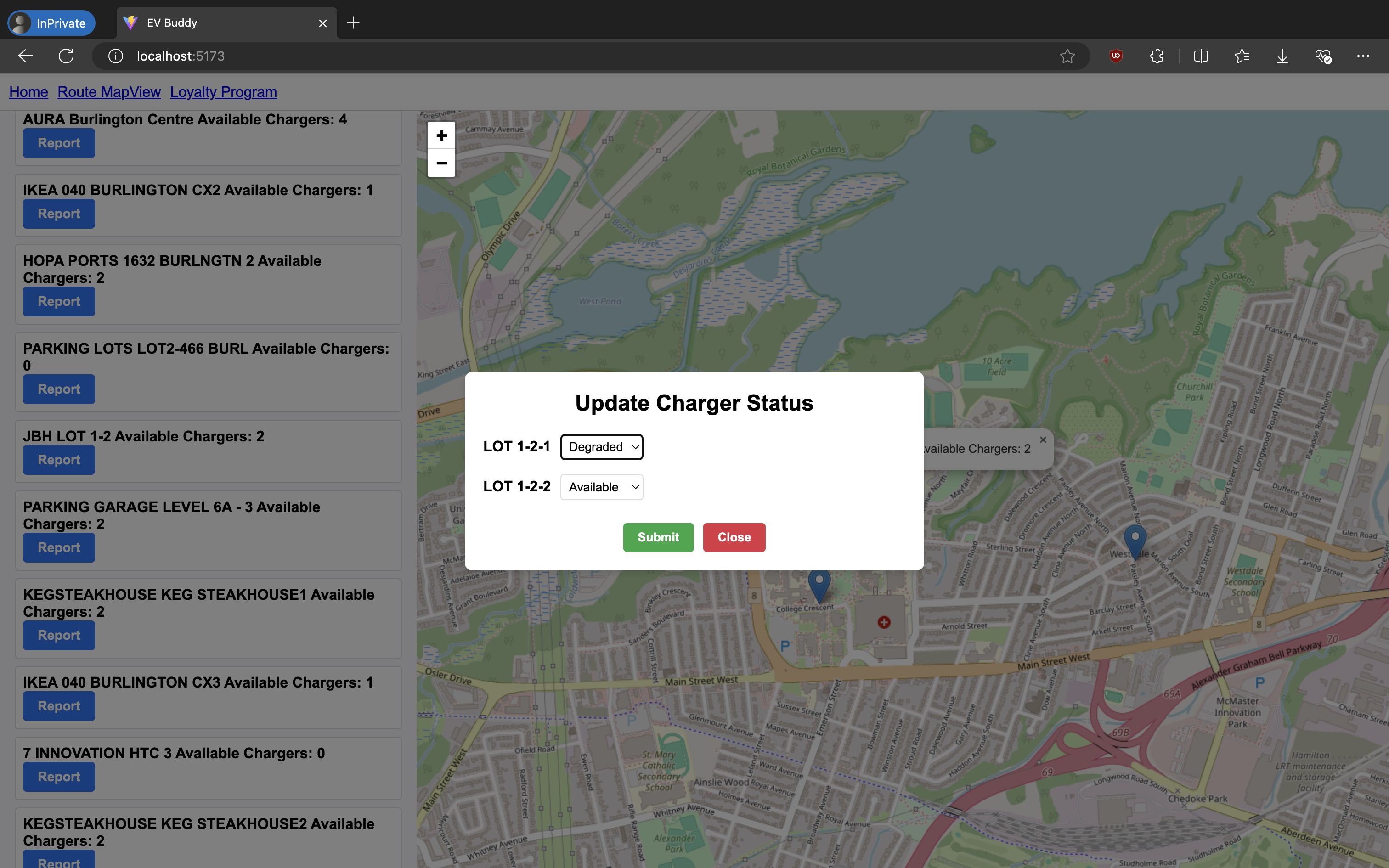Open the browser Downloads icon

click(x=1282, y=56)
